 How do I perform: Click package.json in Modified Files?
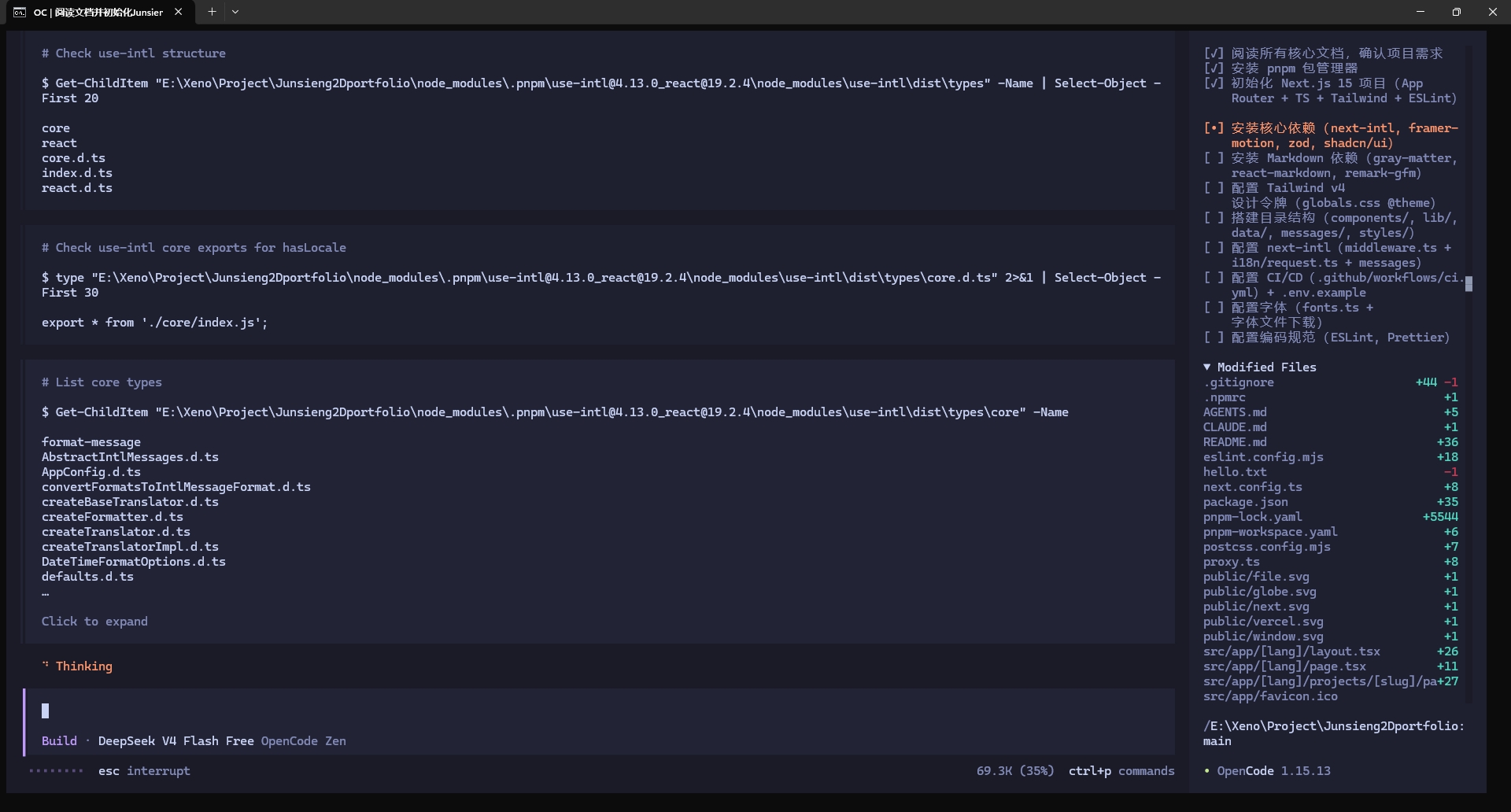pos(1245,502)
